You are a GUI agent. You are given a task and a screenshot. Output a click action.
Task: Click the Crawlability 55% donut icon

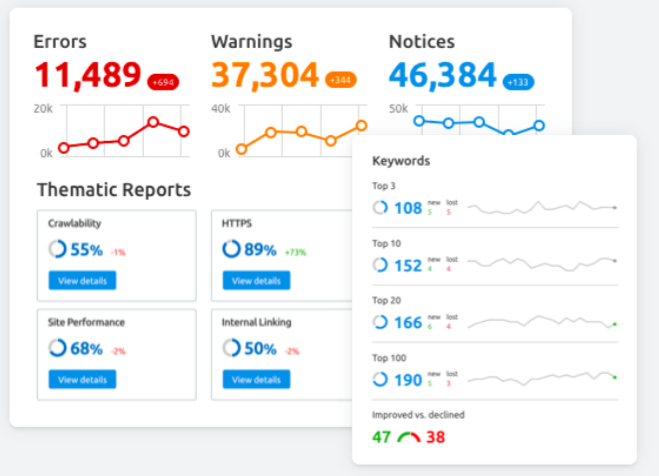pyautogui.click(x=57, y=250)
